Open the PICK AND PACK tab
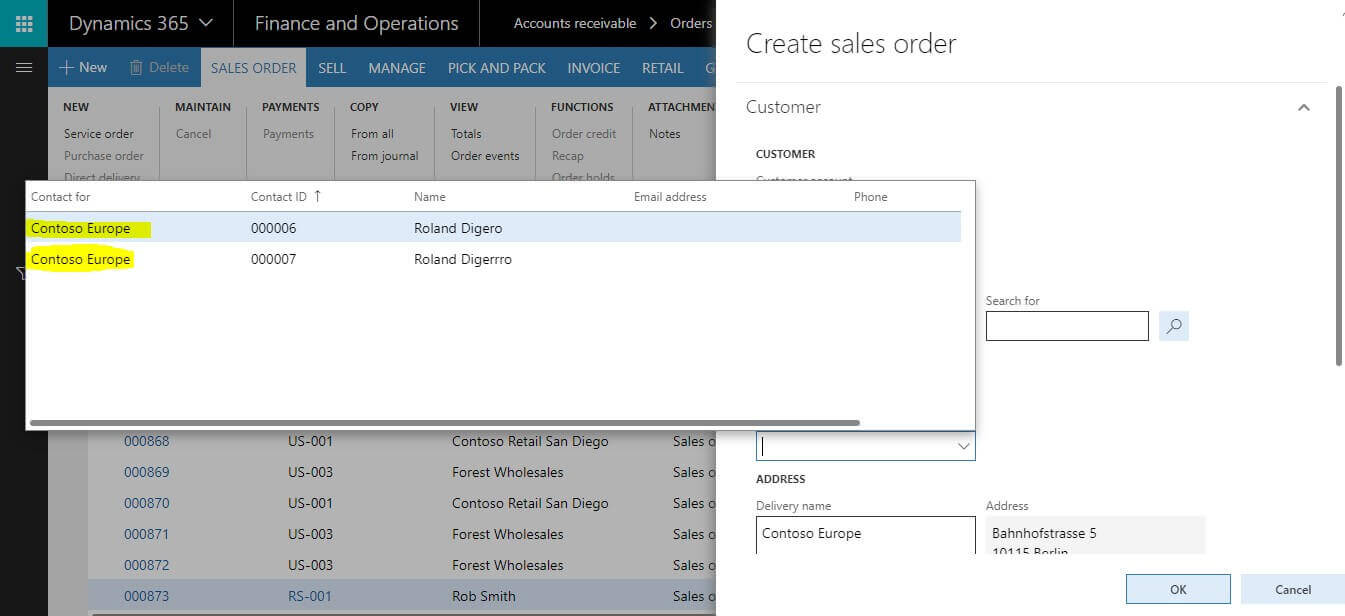The height and width of the screenshot is (616, 1345). coord(497,68)
